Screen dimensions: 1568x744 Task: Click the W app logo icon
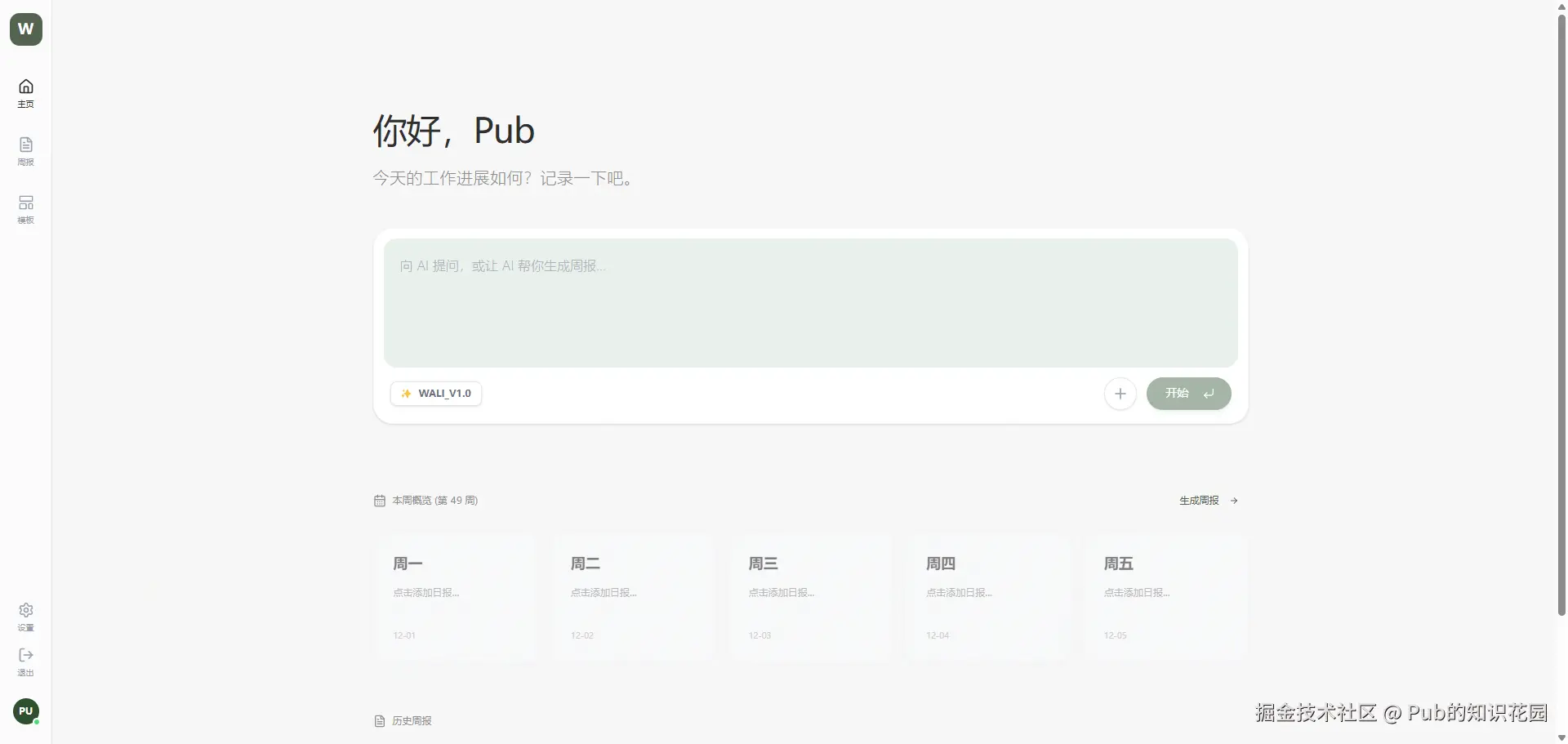click(x=26, y=29)
